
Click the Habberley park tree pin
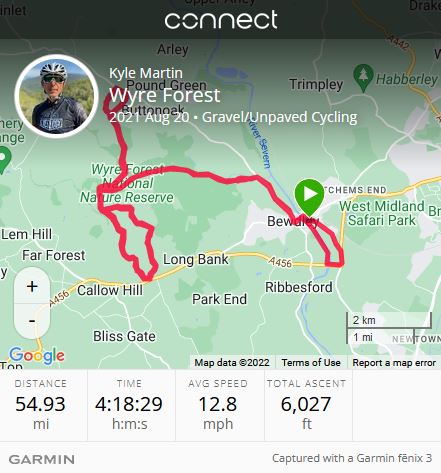point(363,78)
